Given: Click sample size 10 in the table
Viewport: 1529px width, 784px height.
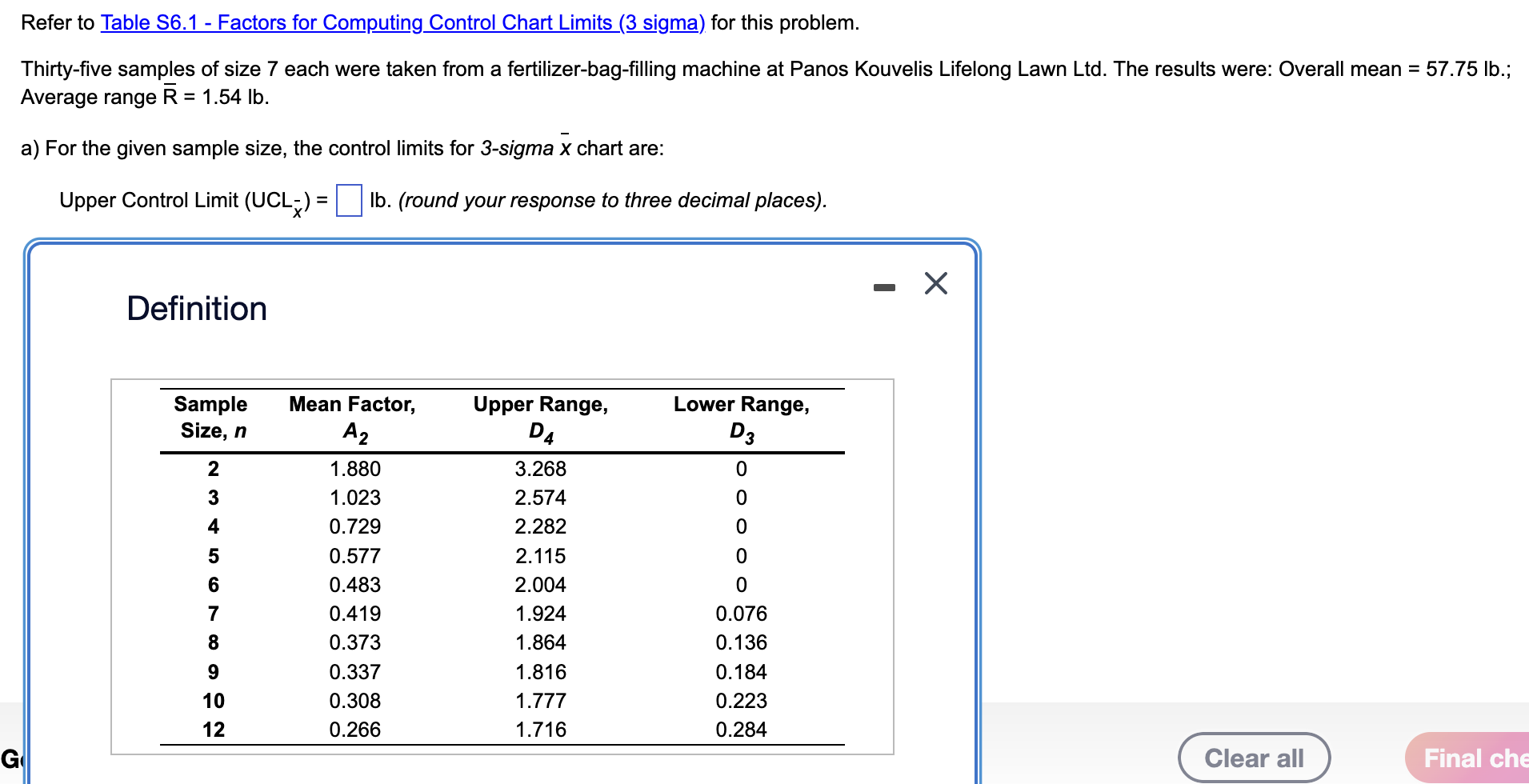Looking at the screenshot, I should (x=214, y=701).
